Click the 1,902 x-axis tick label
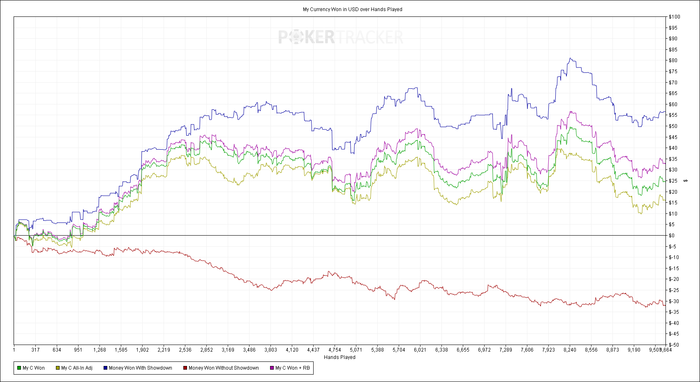Screen dimensions: 700x382 [x=142, y=350]
